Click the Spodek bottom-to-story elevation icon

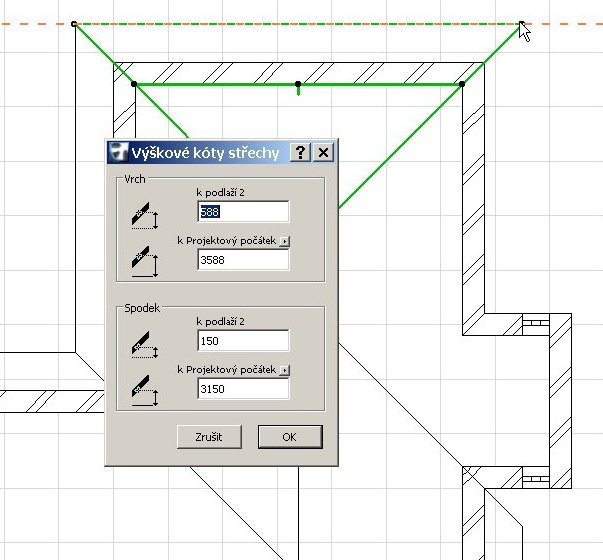pyautogui.click(x=145, y=345)
